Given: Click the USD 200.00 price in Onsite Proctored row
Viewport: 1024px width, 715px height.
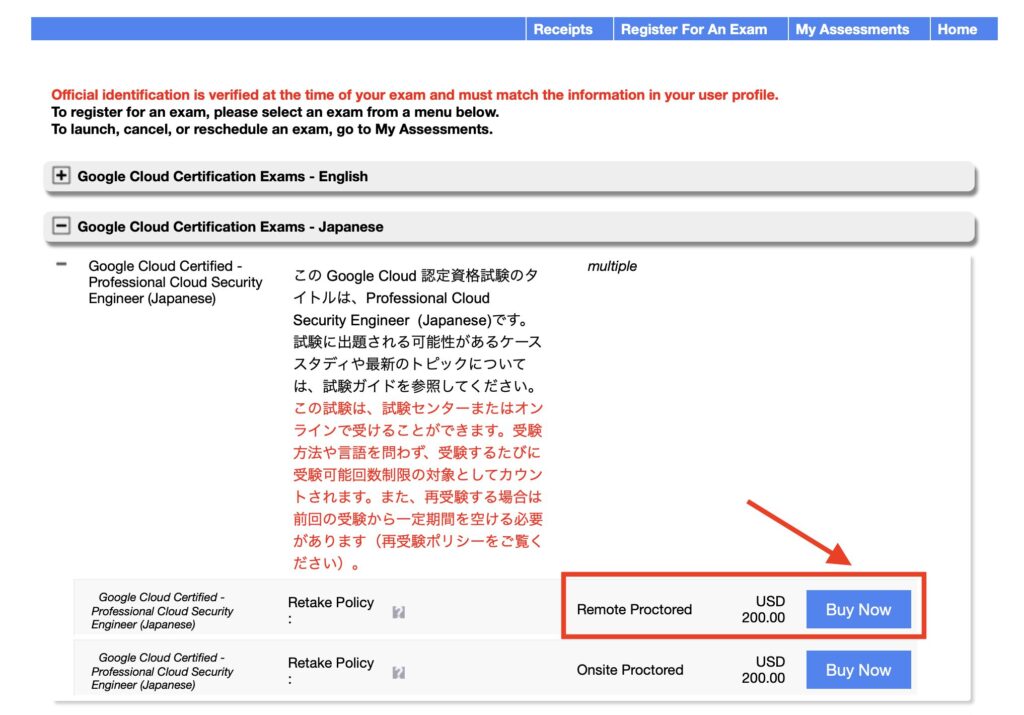Looking at the screenshot, I should point(763,670).
